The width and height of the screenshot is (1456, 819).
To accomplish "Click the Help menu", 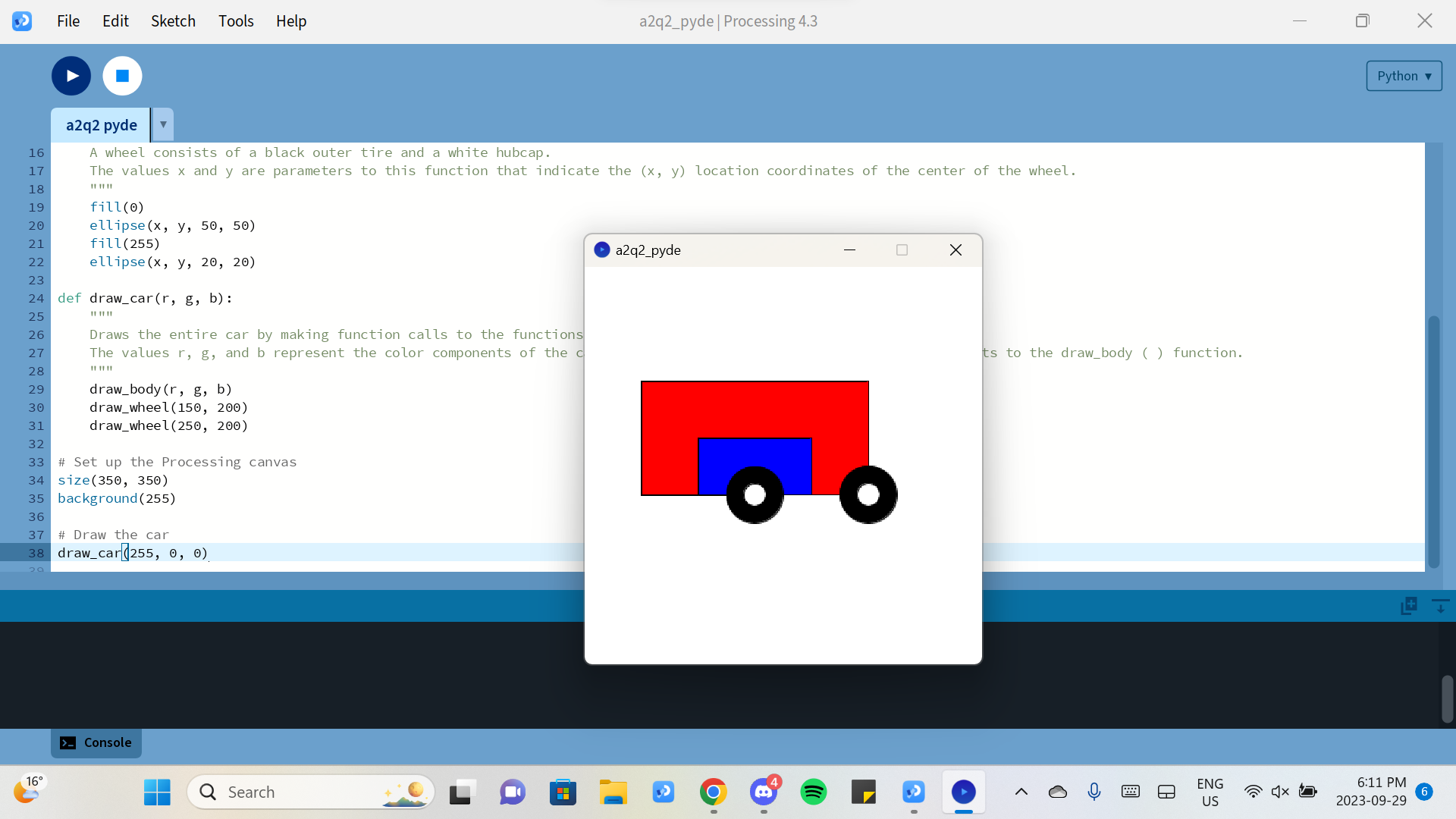I will pyautogui.click(x=291, y=21).
